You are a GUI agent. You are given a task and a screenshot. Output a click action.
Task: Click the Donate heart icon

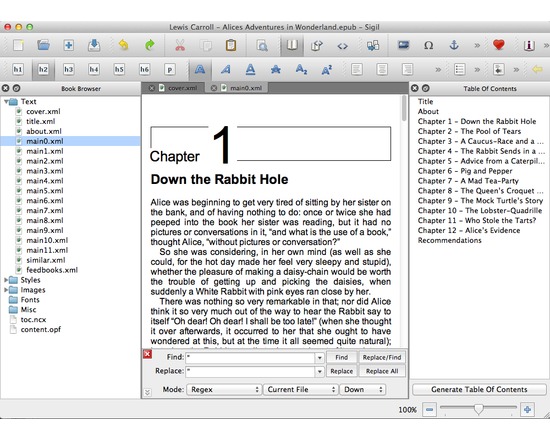tap(498, 45)
